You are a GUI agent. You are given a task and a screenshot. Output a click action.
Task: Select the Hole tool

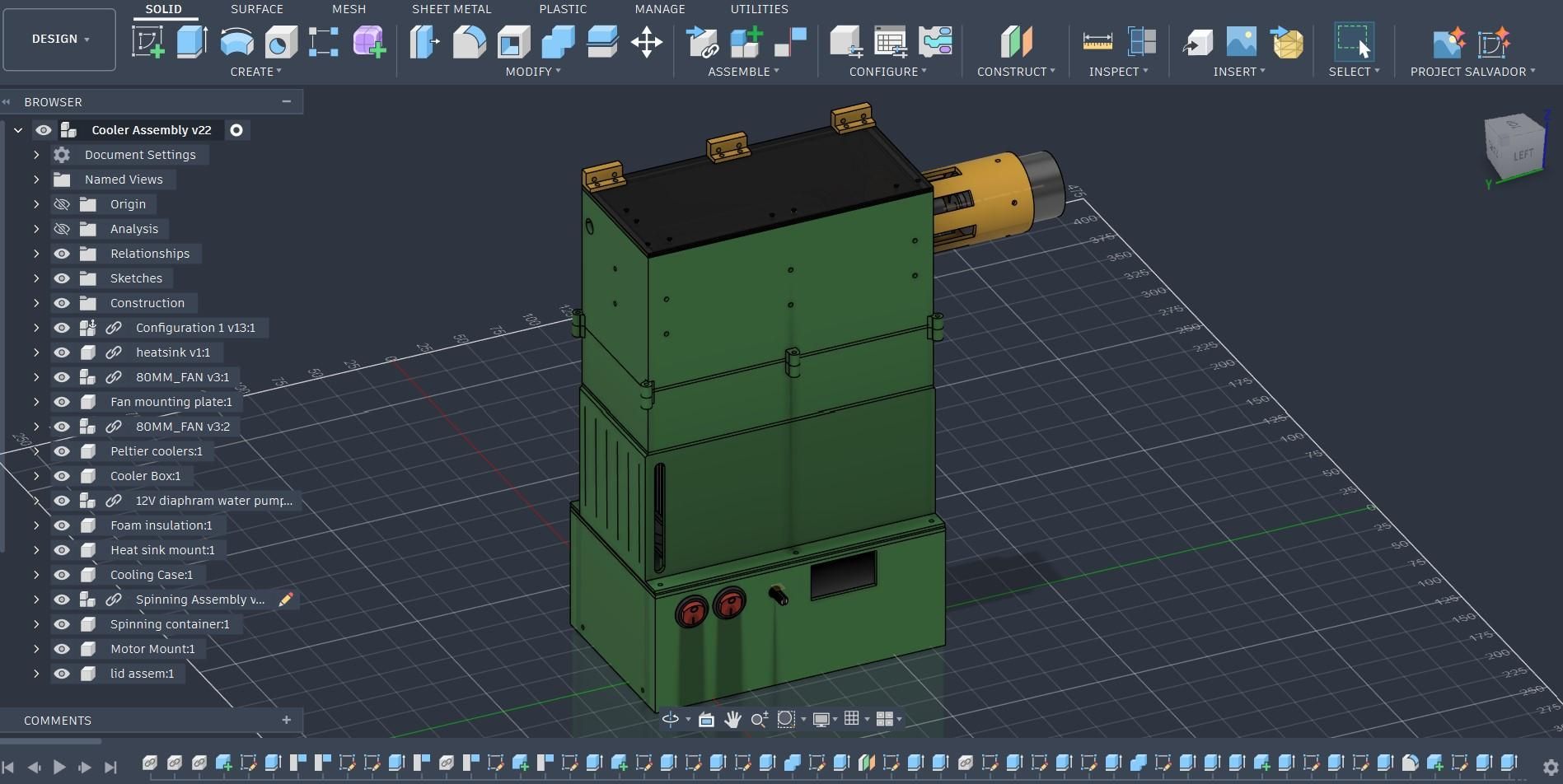coord(280,41)
